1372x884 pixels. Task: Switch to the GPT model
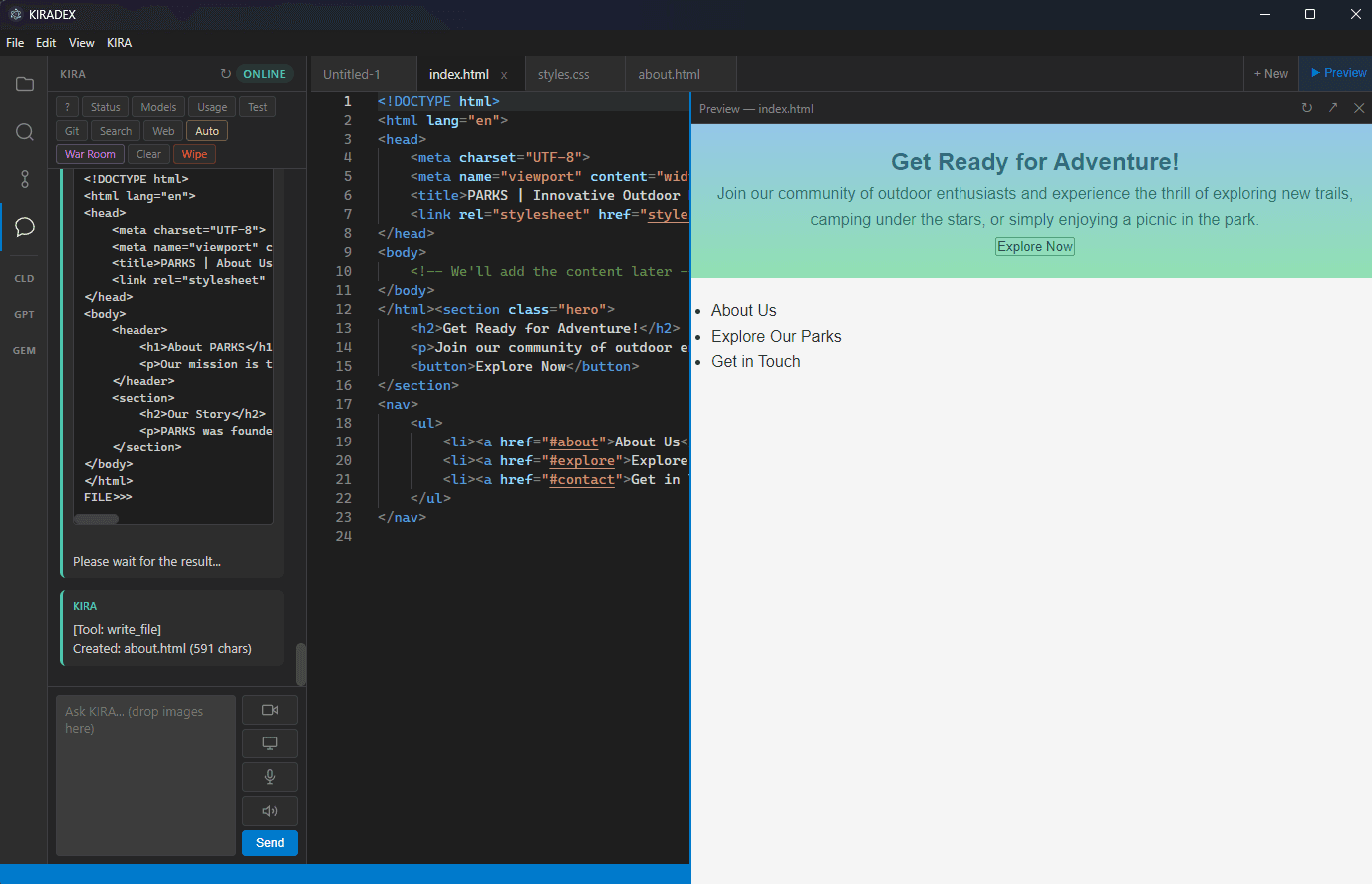pyautogui.click(x=24, y=314)
